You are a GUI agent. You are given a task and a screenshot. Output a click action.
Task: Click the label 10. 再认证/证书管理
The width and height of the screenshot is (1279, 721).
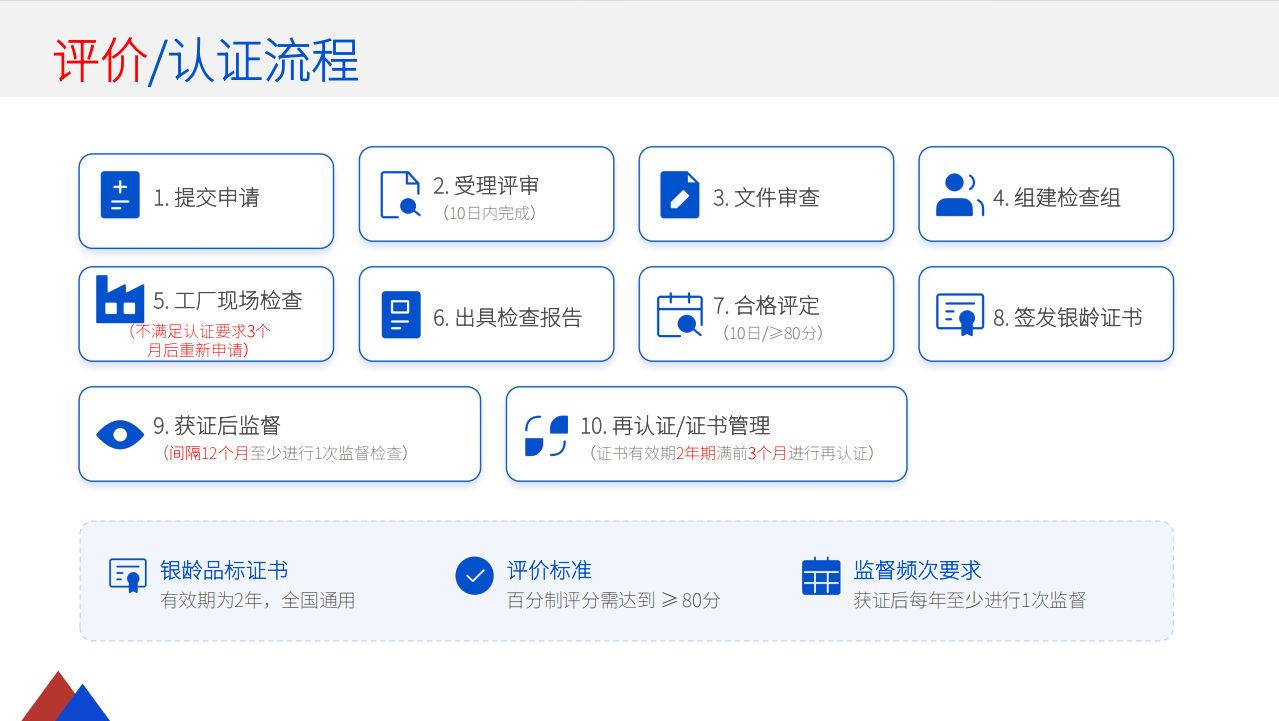point(675,426)
